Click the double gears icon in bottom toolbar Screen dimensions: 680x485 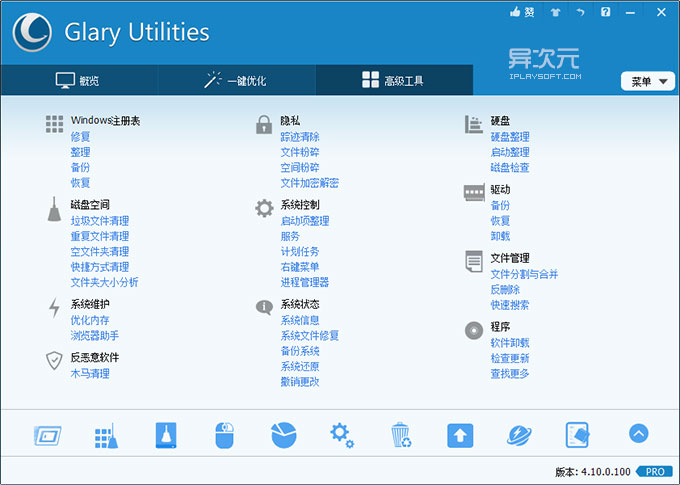click(342, 435)
